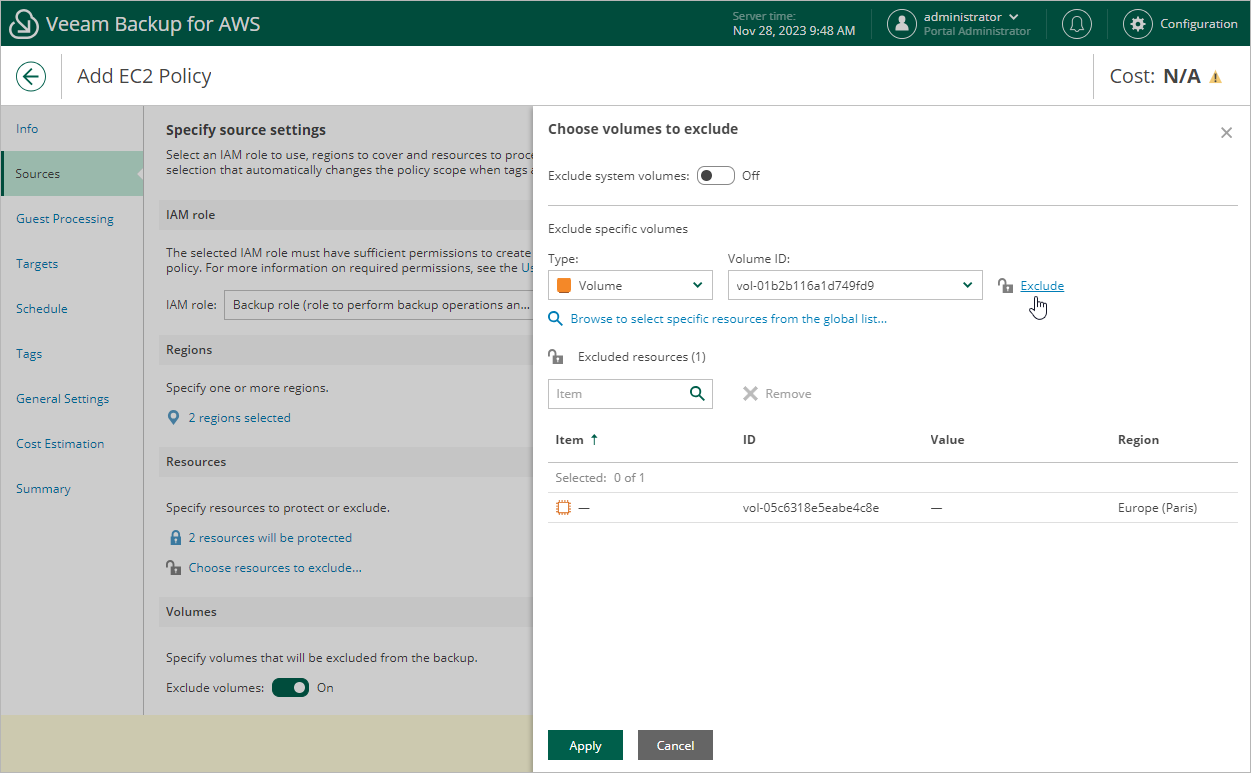Click the location pin regions icon

(x=174, y=418)
